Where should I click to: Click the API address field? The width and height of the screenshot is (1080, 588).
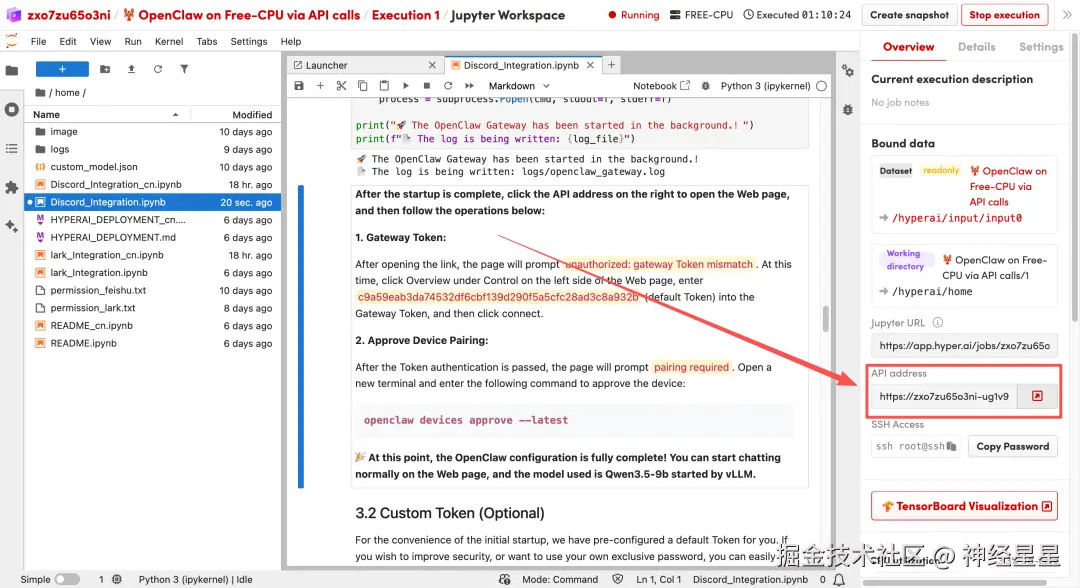(x=944, y=396)
